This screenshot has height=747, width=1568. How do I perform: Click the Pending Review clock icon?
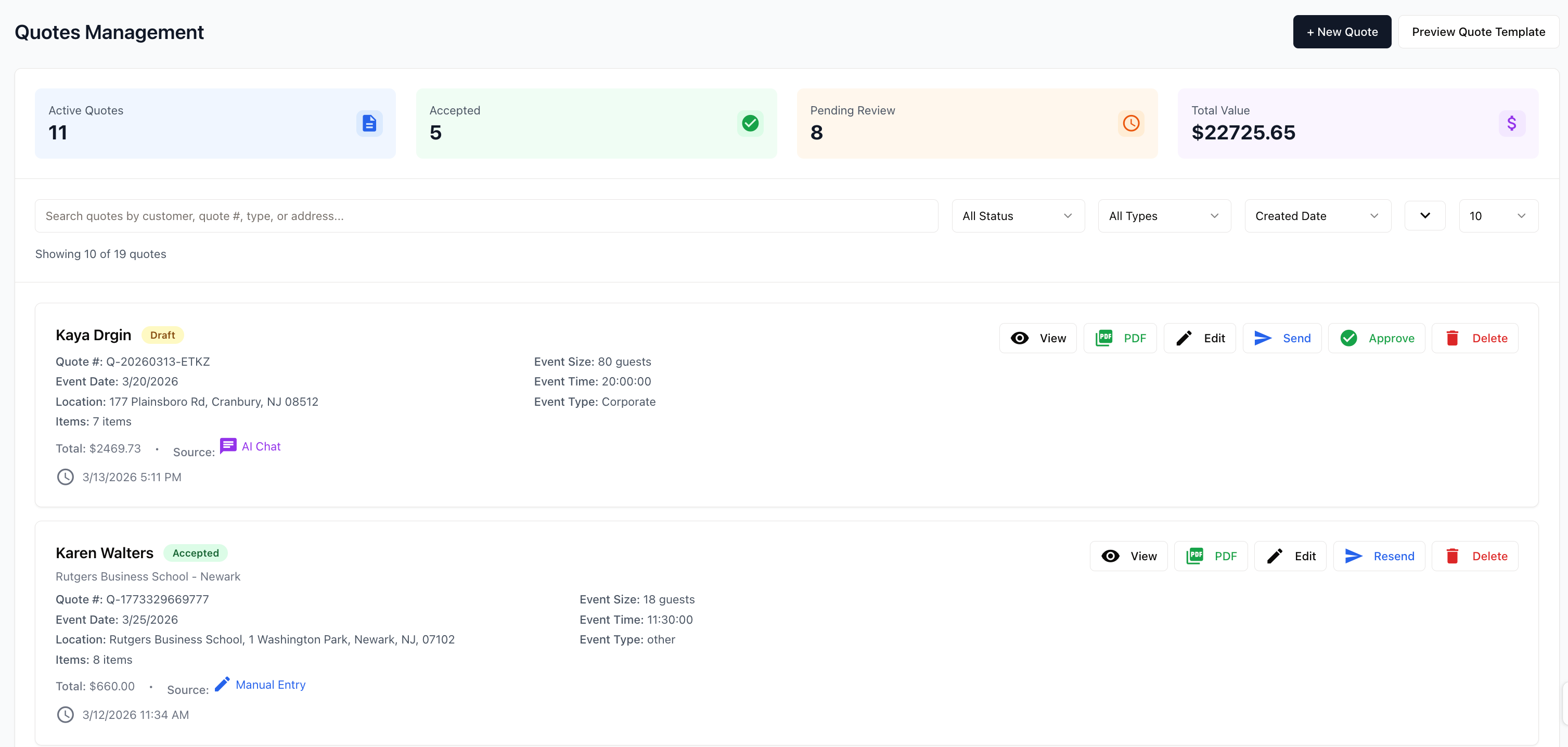pos(1130,124)
